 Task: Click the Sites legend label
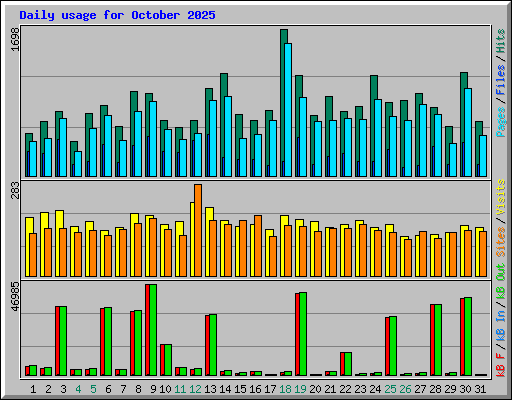[x=501, y=242]
